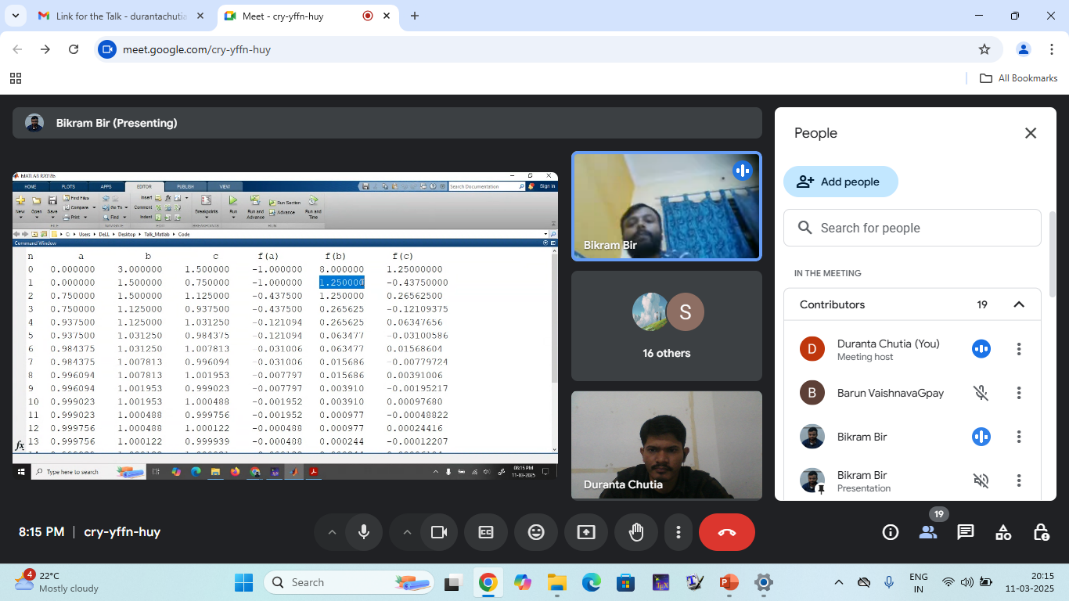Collapse the Contributors list
Viewport: 1069px width, 601px height.
tap(1019, 305)
